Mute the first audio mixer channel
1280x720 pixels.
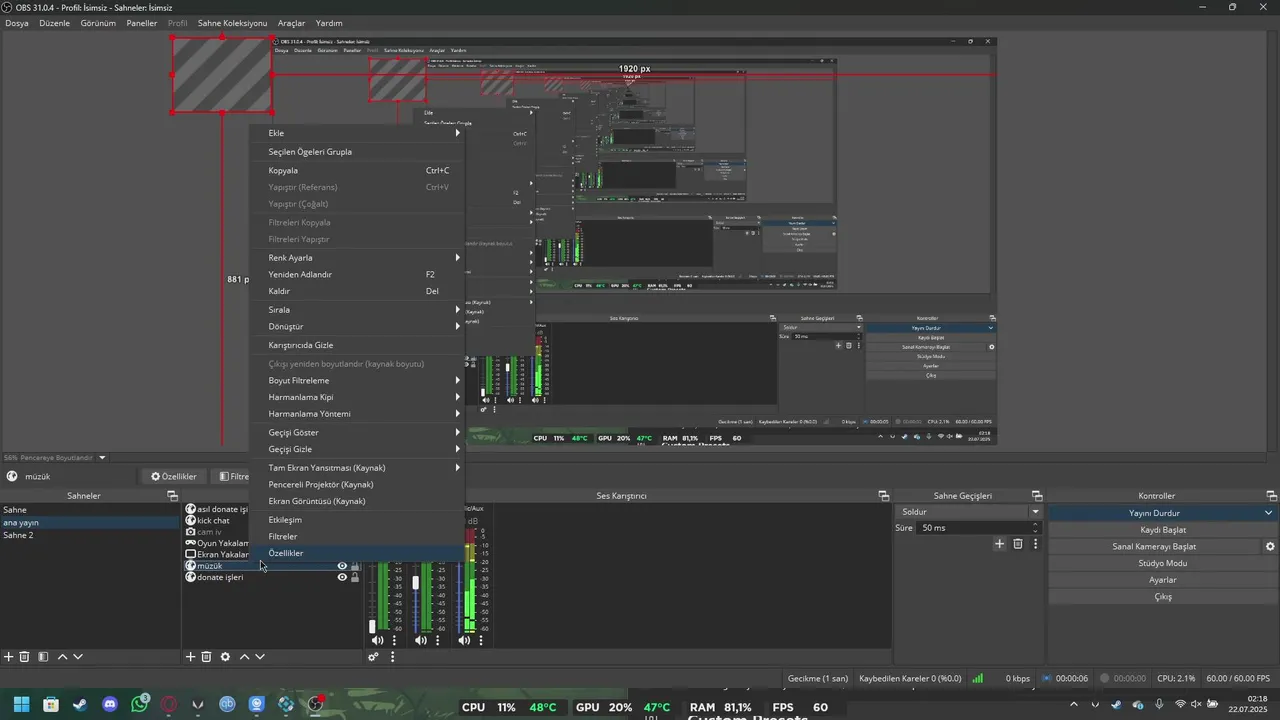pyautogui.click(x=377, y=640)
